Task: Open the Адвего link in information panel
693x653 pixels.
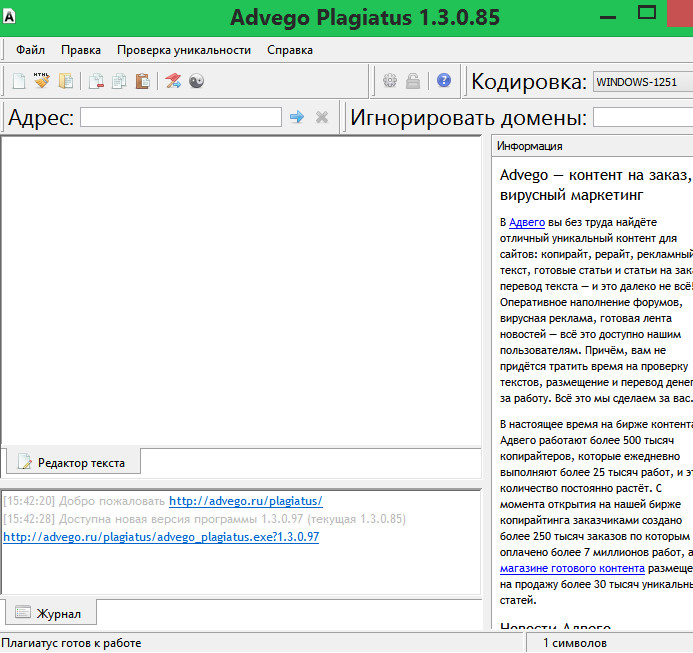Action: tap(527, 222)
